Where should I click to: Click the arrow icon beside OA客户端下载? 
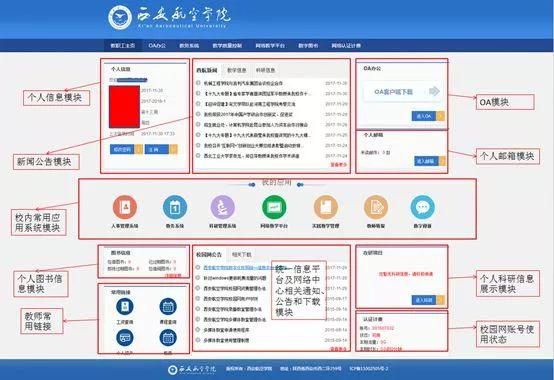point(434,91)
